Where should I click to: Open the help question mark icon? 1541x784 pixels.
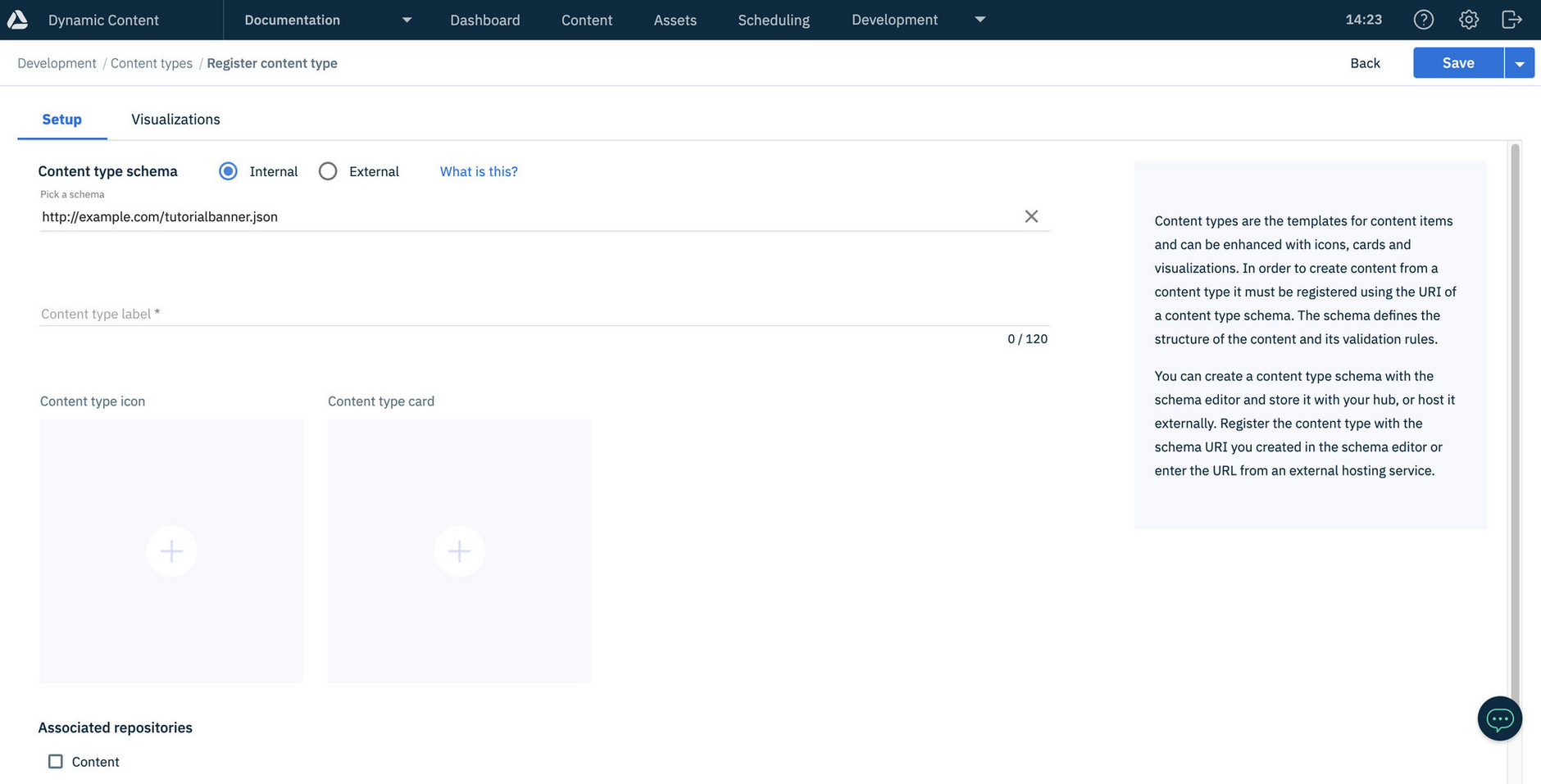pyautogui.click(x=1424, y=20)
